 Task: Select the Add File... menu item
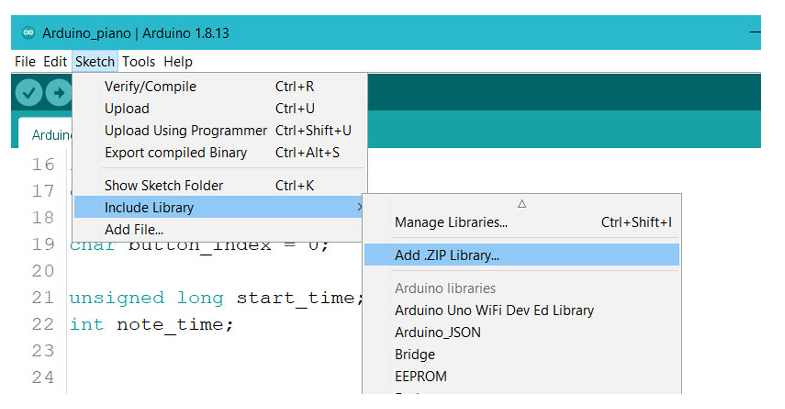click(134, 230)
